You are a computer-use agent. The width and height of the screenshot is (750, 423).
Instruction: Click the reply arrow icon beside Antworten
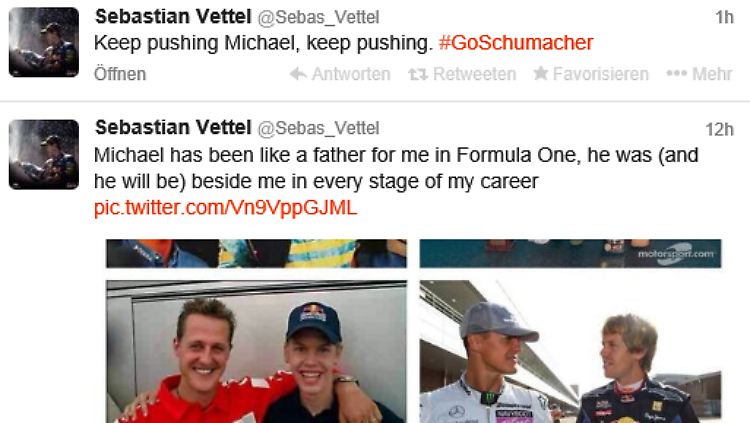click(297, 74)
